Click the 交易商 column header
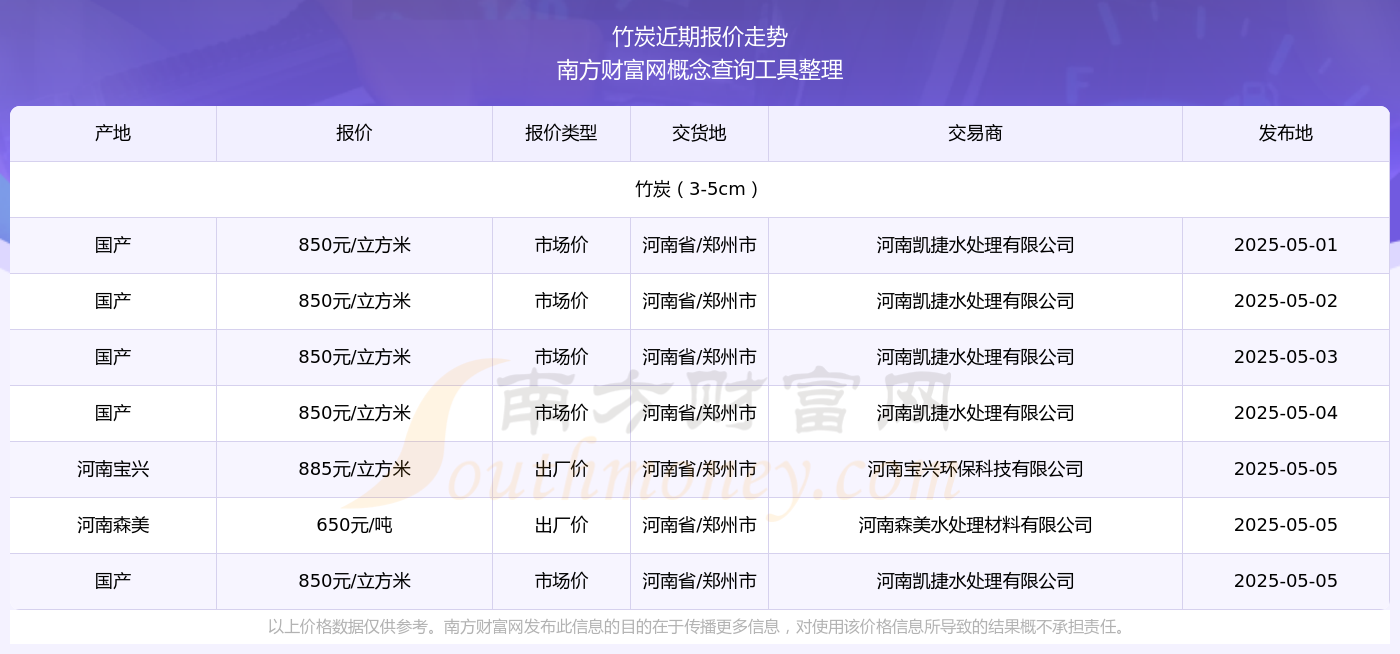The height and width of the screenshot is (654, 1400). click(975, 133)
